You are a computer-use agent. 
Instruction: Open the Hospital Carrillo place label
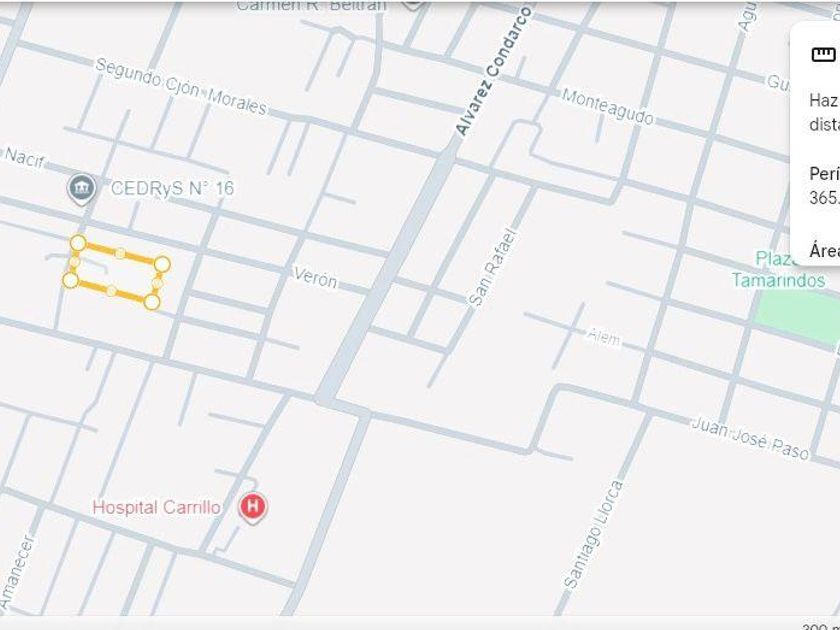click(x=156, y=508)
